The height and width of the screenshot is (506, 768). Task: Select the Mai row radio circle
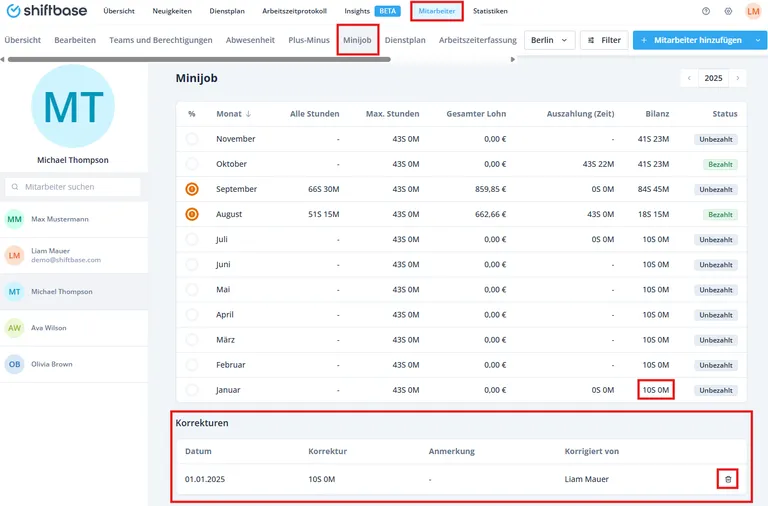tap(192, 289)
